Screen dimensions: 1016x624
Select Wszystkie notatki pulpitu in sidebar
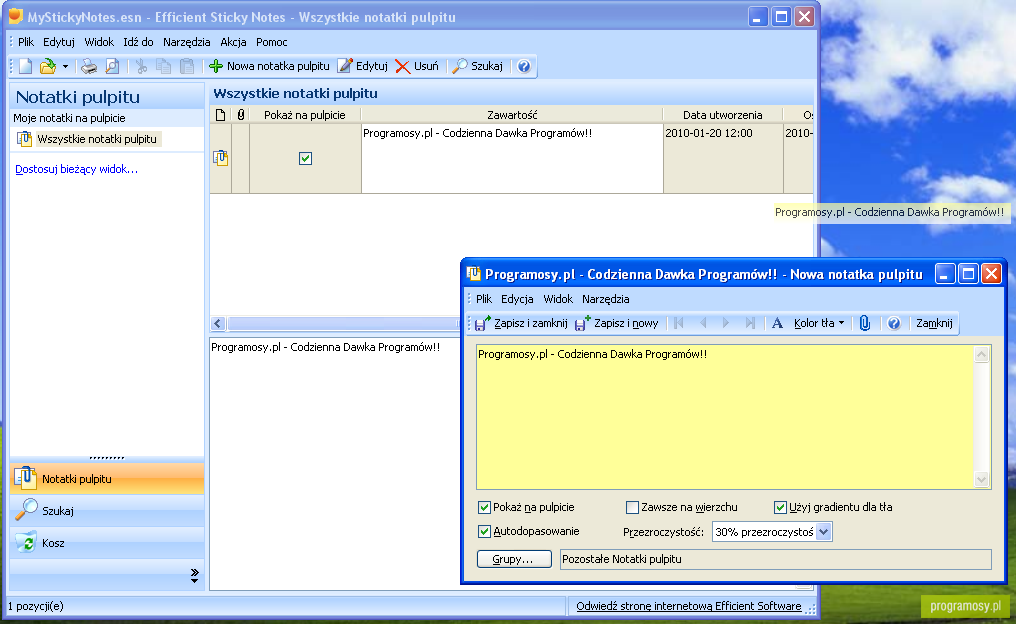click(97, 139)
